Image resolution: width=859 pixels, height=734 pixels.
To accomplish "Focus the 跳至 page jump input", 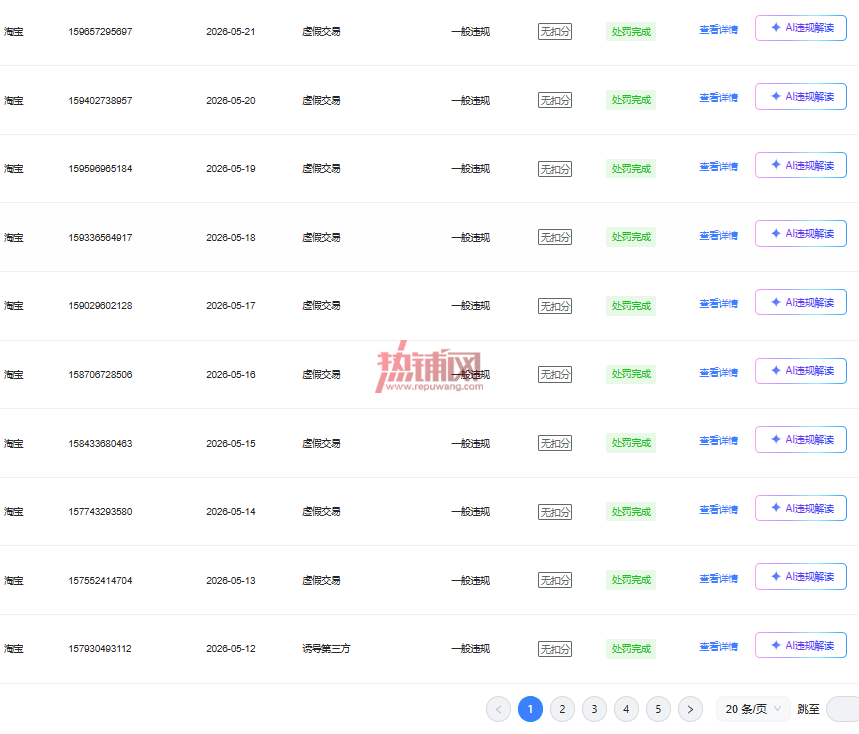I will coord(843,709).
